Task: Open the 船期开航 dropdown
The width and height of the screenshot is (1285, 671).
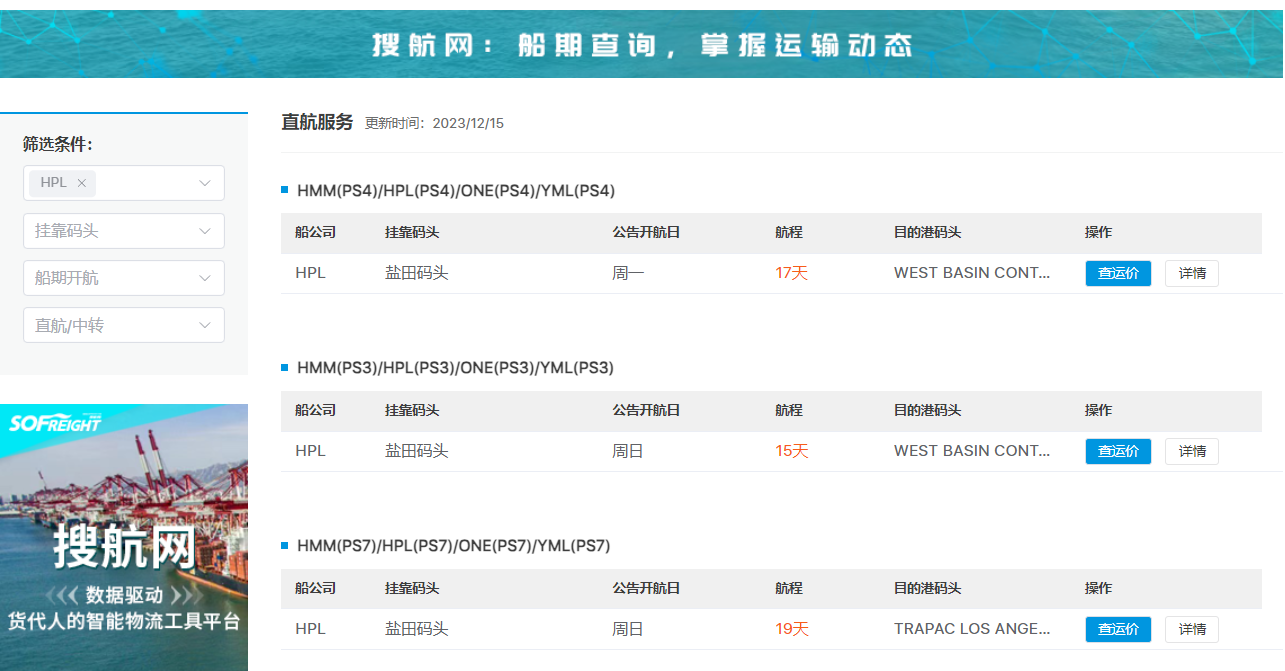Action: [x=124, y=278]
